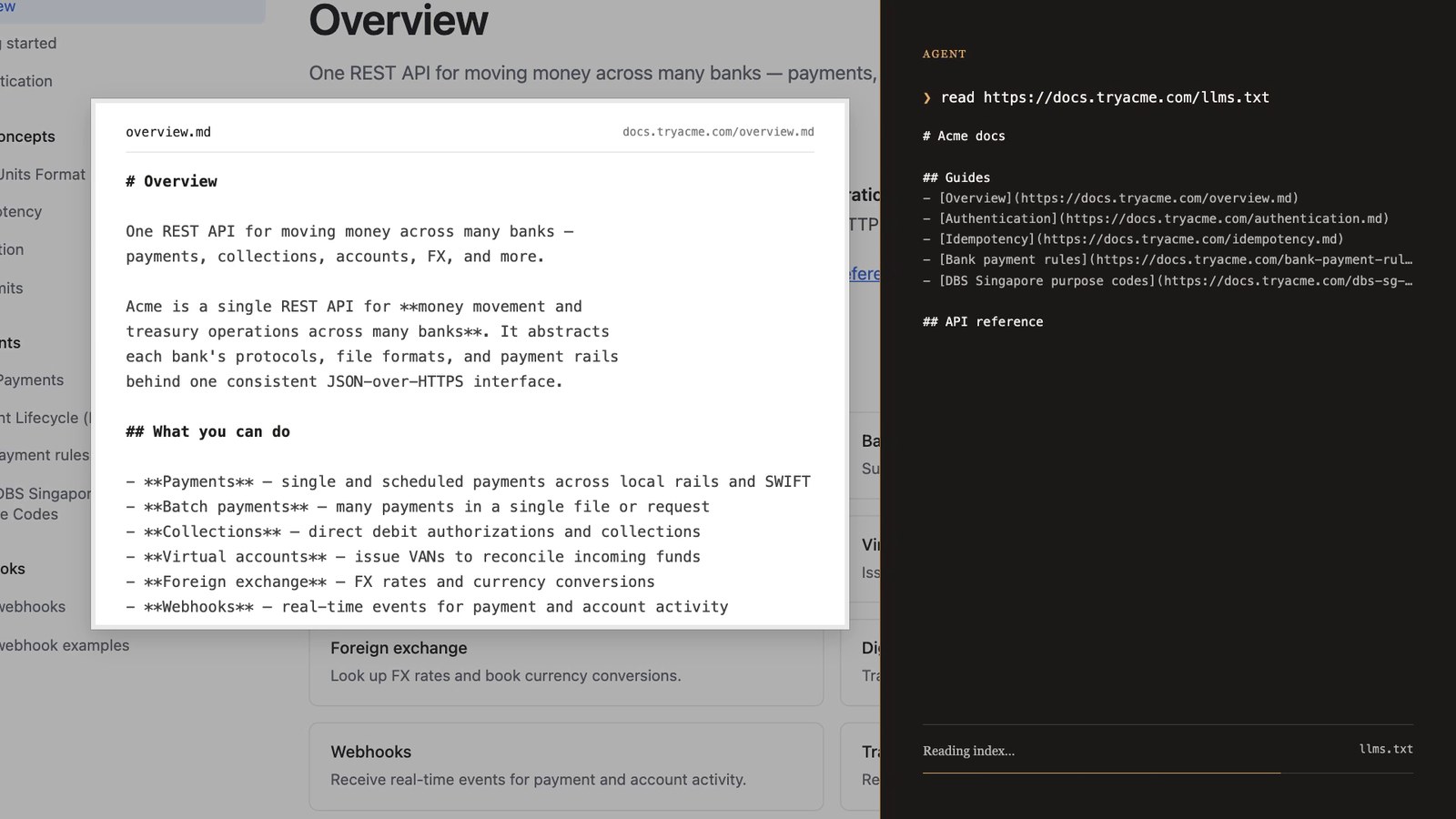Open the Payment Lifecycle sidebar item
Viewport: 1456px width, 819px height.
point(45,418)
